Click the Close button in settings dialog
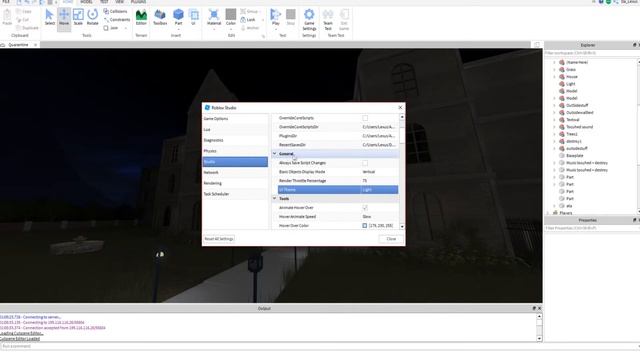The image size is (640, 360). point(391,239)
